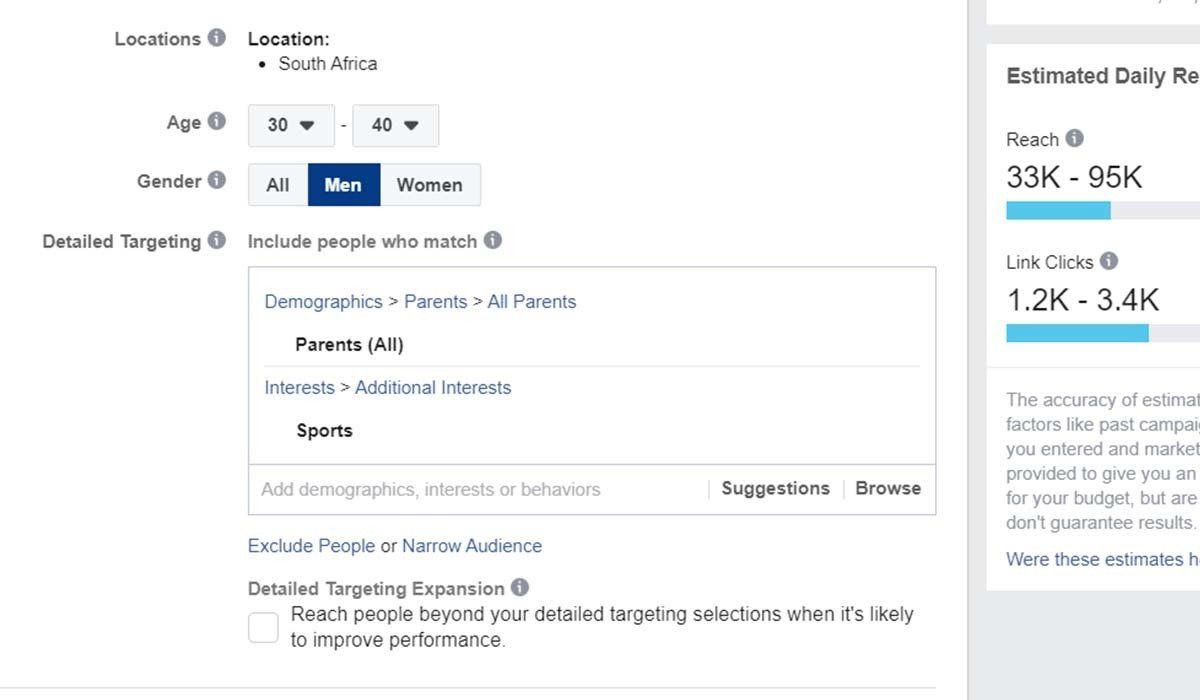Open the maximum age dropdown showing 40

point(395,125)
